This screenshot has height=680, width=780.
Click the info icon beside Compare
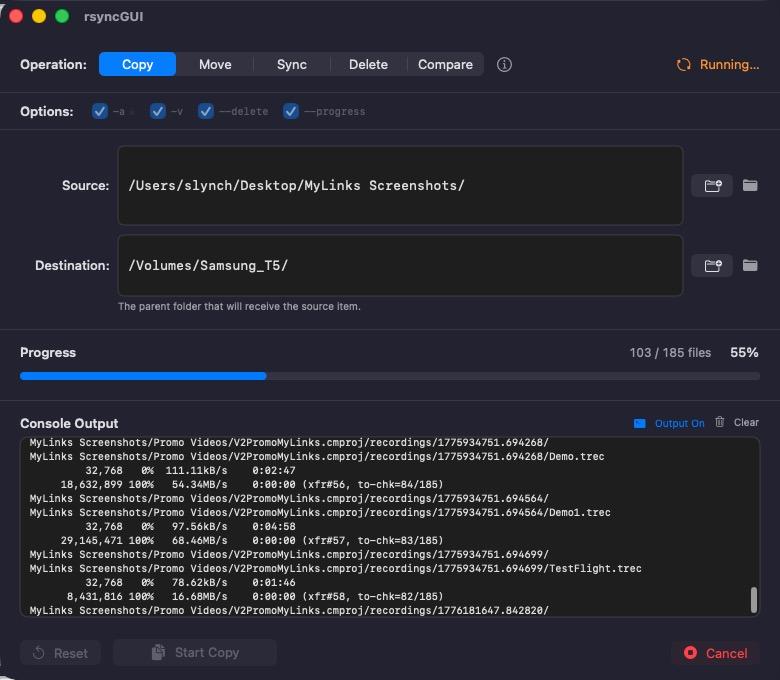(x=505, y=65)
